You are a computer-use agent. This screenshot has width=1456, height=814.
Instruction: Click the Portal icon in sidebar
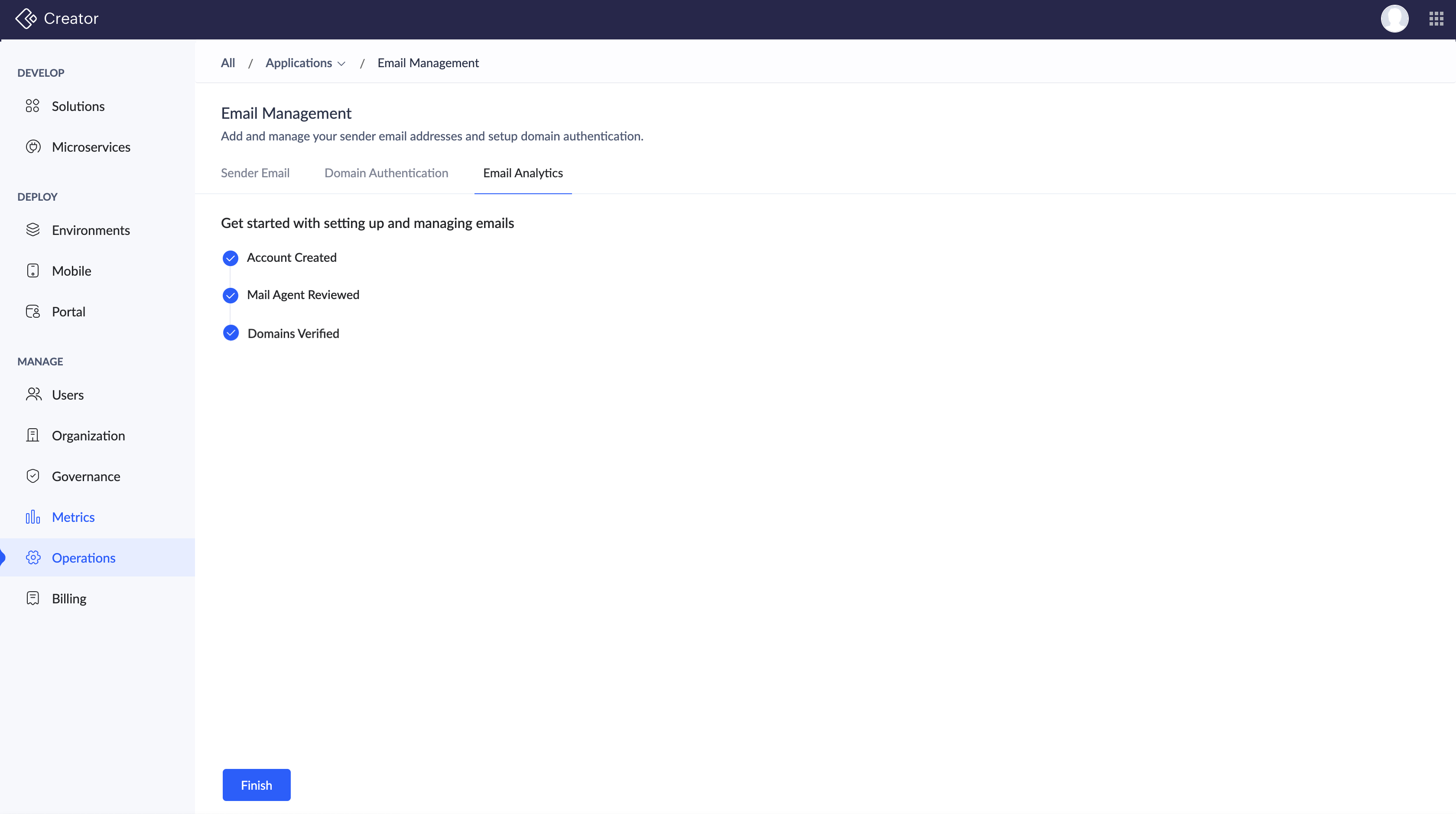point(33,311)
